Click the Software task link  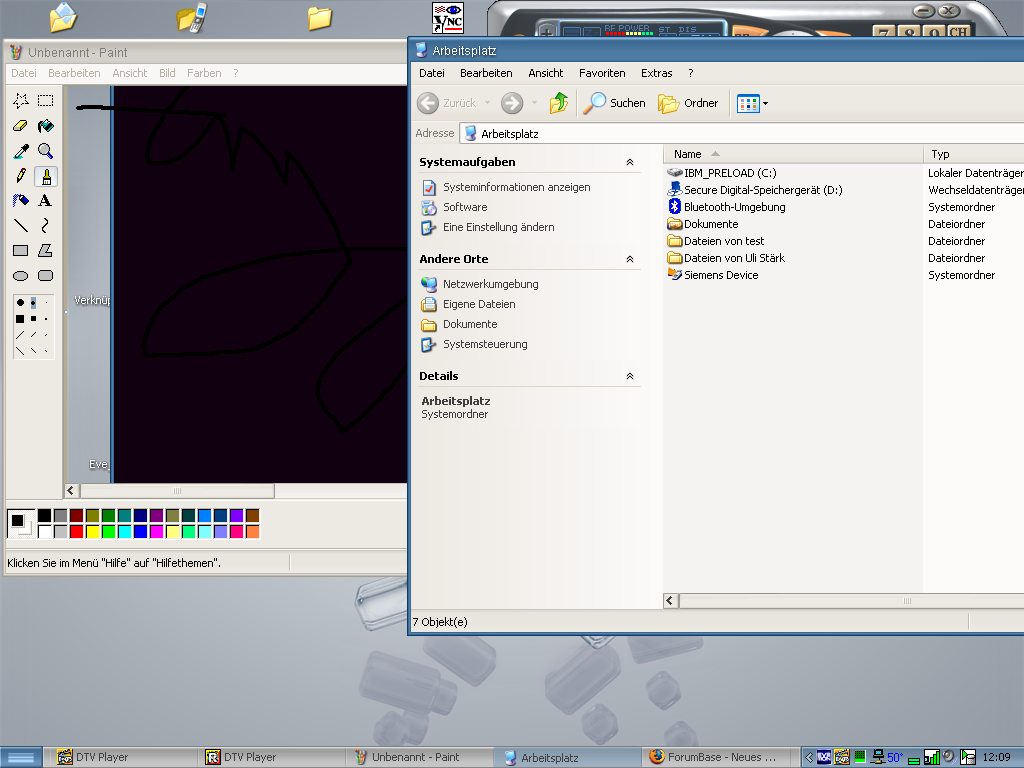465,207
